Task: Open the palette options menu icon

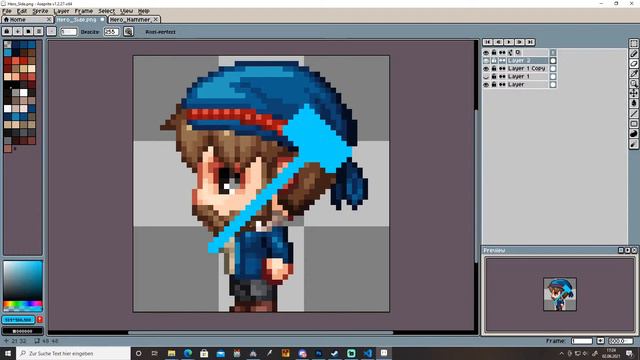Action: coord(39,31)
